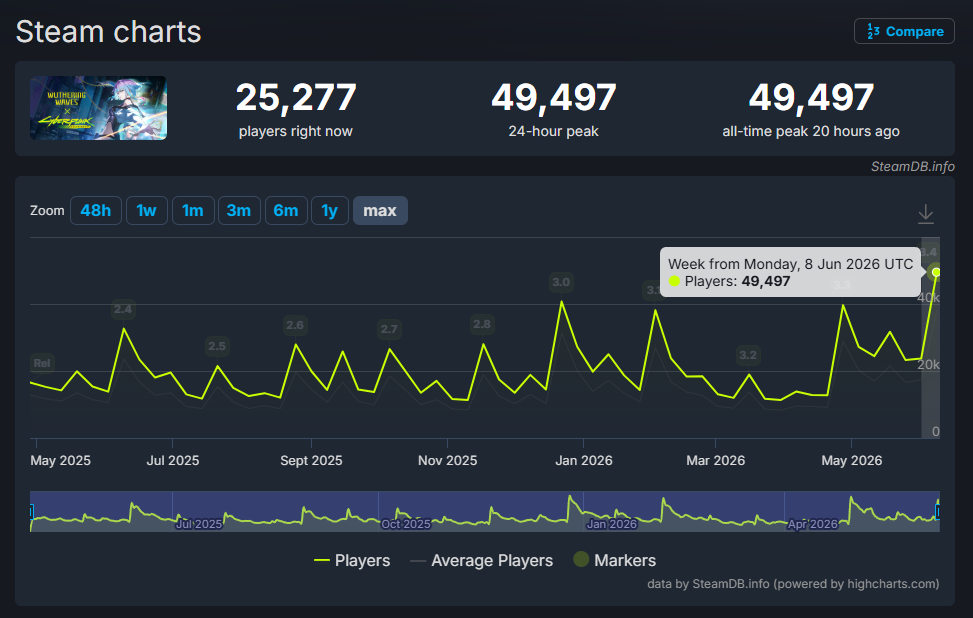Viewport: 973px width, 618px height.
Task: Toggle the Markers series in legend
Action: point(614,560)
